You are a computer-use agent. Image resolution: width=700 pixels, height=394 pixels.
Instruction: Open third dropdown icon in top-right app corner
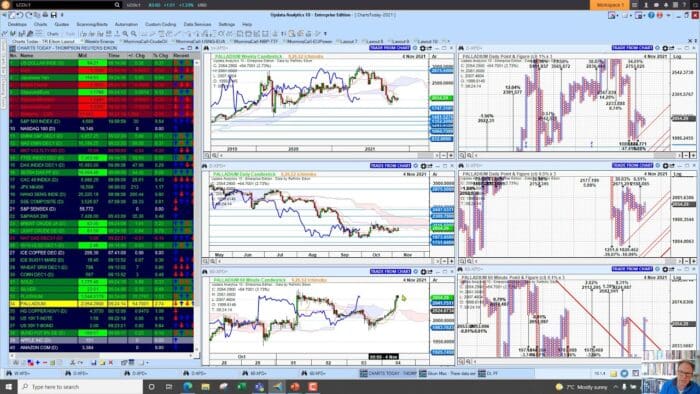click(x=640, y=15)
